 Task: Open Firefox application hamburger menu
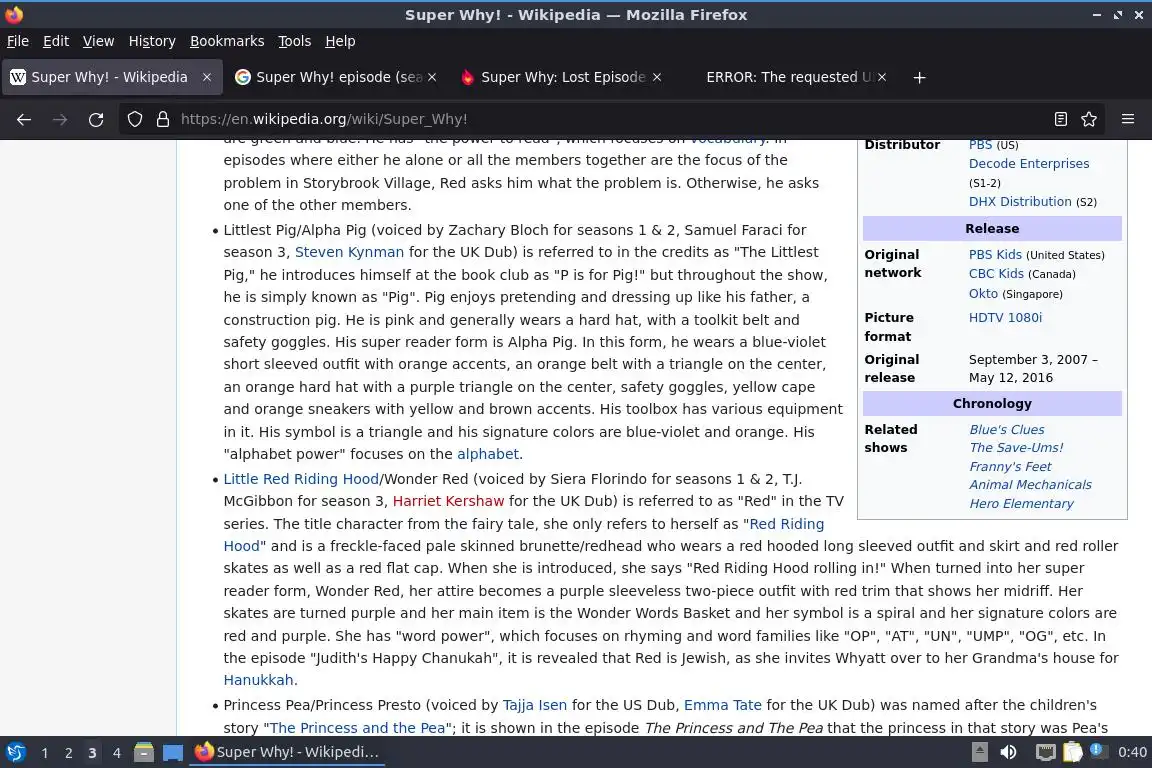[1128, 119]
